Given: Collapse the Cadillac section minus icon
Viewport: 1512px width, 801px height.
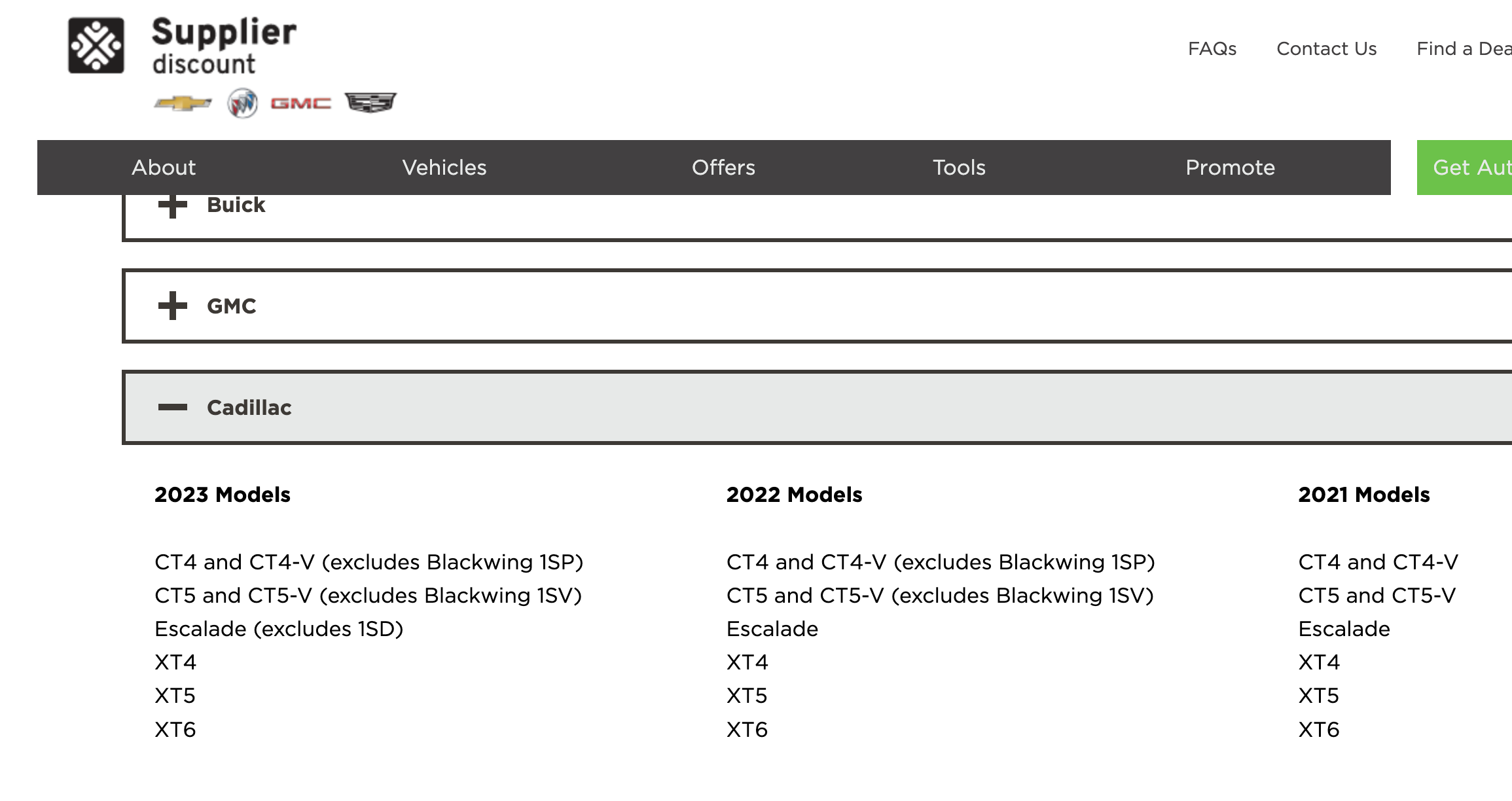Looking at the screenshot, I should [x=173, y=407].
